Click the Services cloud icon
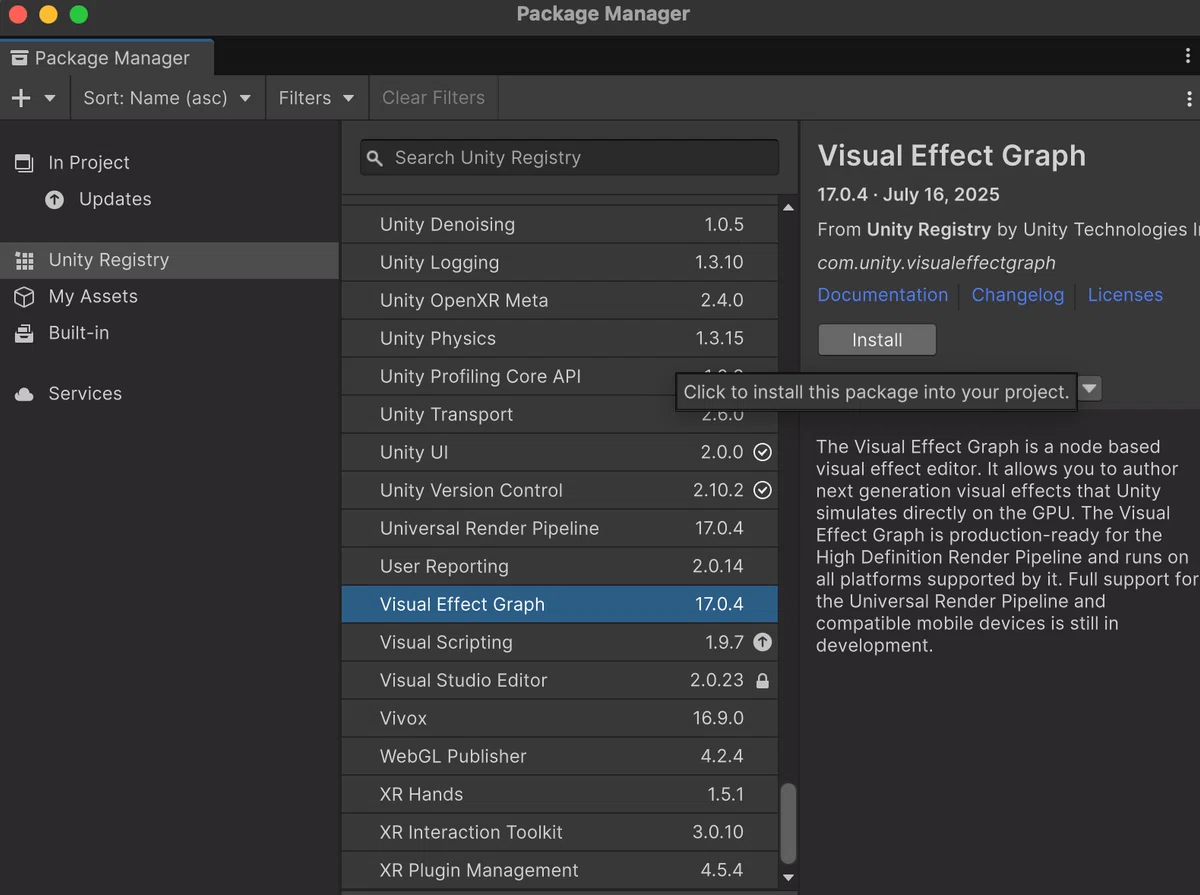Screen dimensions: 1200x895 [x=24, y=394]
